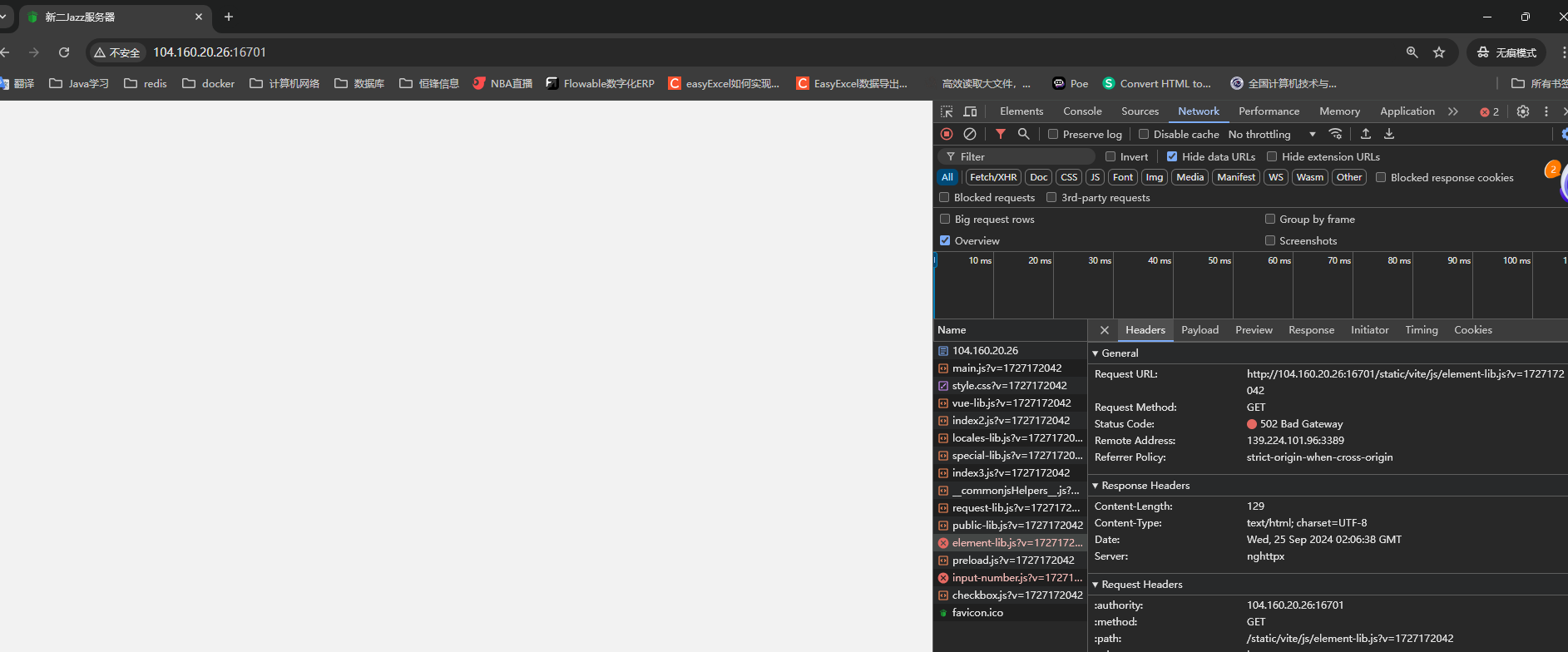Open a new browser tab

[229, 17]
